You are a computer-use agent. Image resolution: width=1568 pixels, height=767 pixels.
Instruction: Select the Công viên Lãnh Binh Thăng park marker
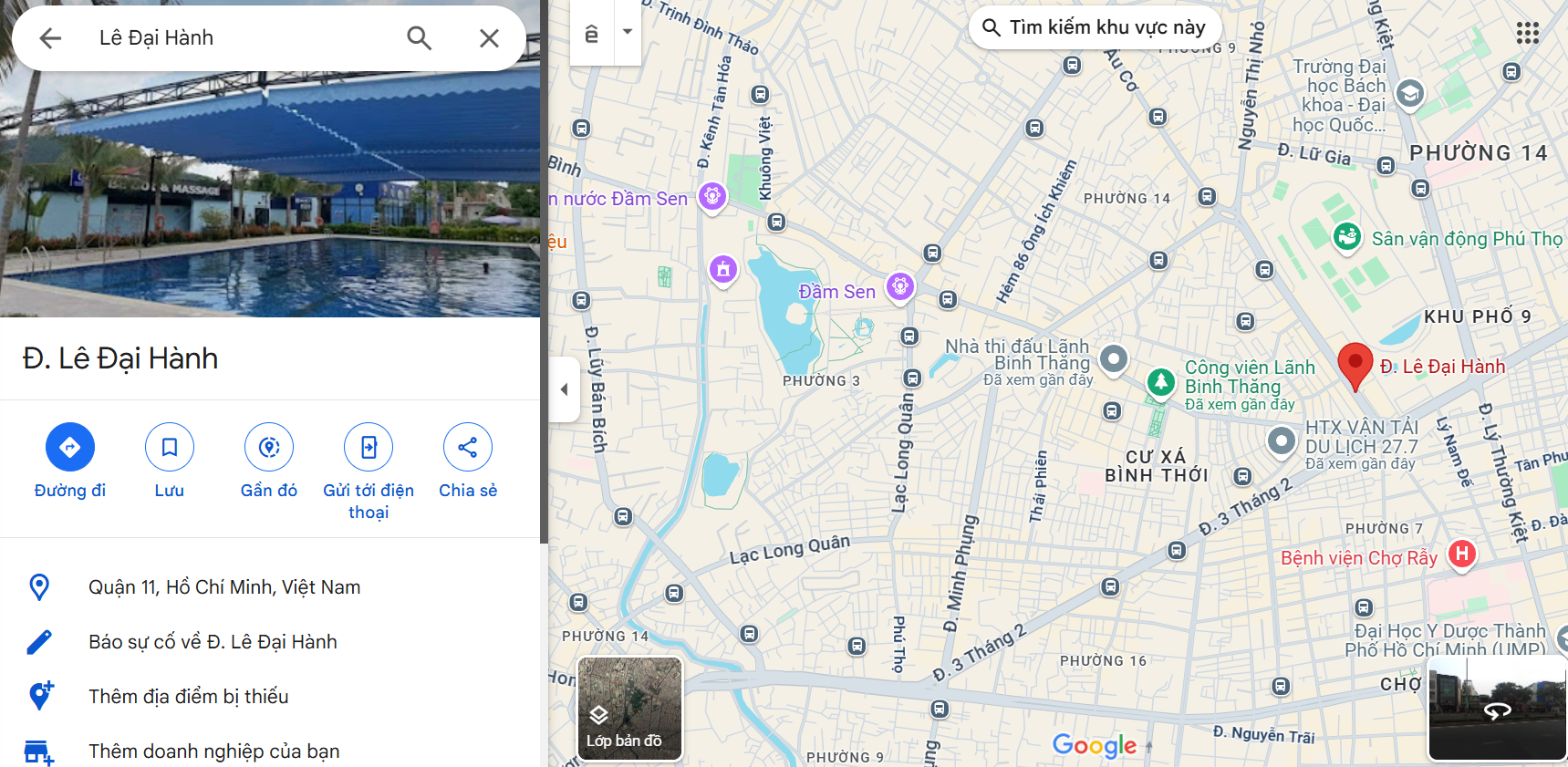coord(1161,382)
